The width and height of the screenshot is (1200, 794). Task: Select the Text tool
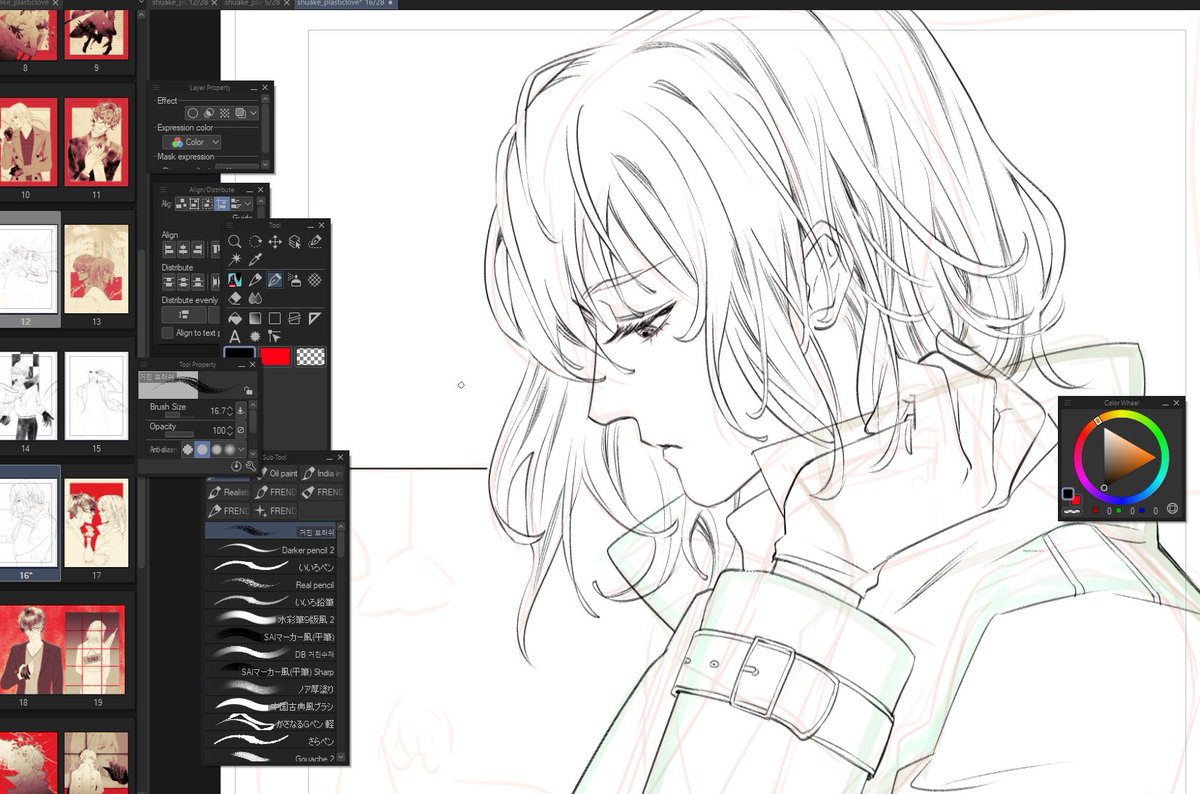pyautogui.click(x=234, y=337)
